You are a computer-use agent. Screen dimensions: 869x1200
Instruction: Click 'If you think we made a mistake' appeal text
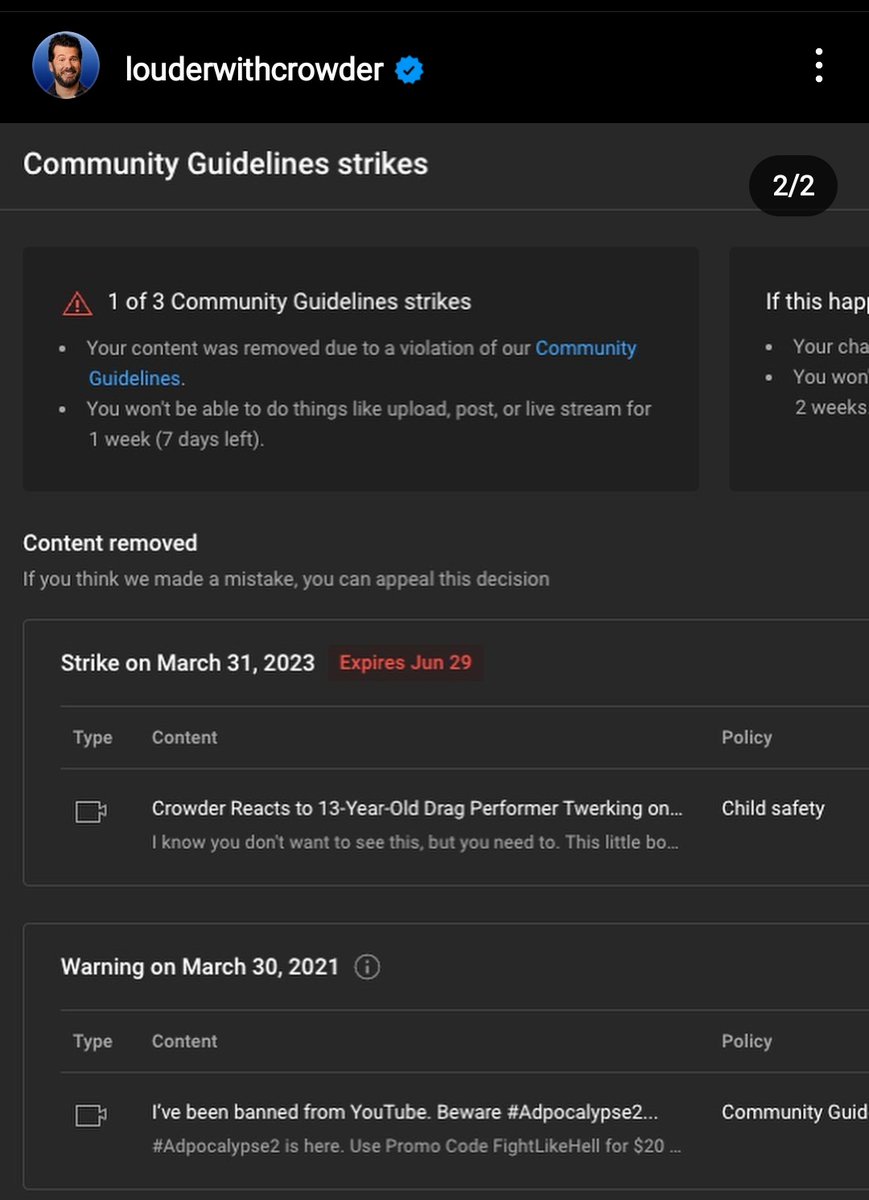pos(286,579)
